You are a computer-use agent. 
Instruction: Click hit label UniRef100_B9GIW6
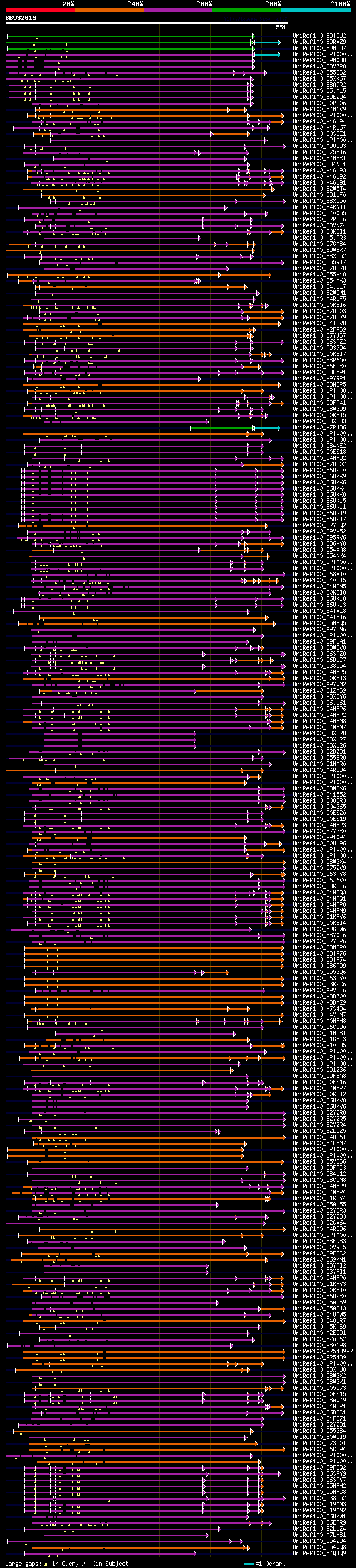pyautogui.click(x=319, y=929)
